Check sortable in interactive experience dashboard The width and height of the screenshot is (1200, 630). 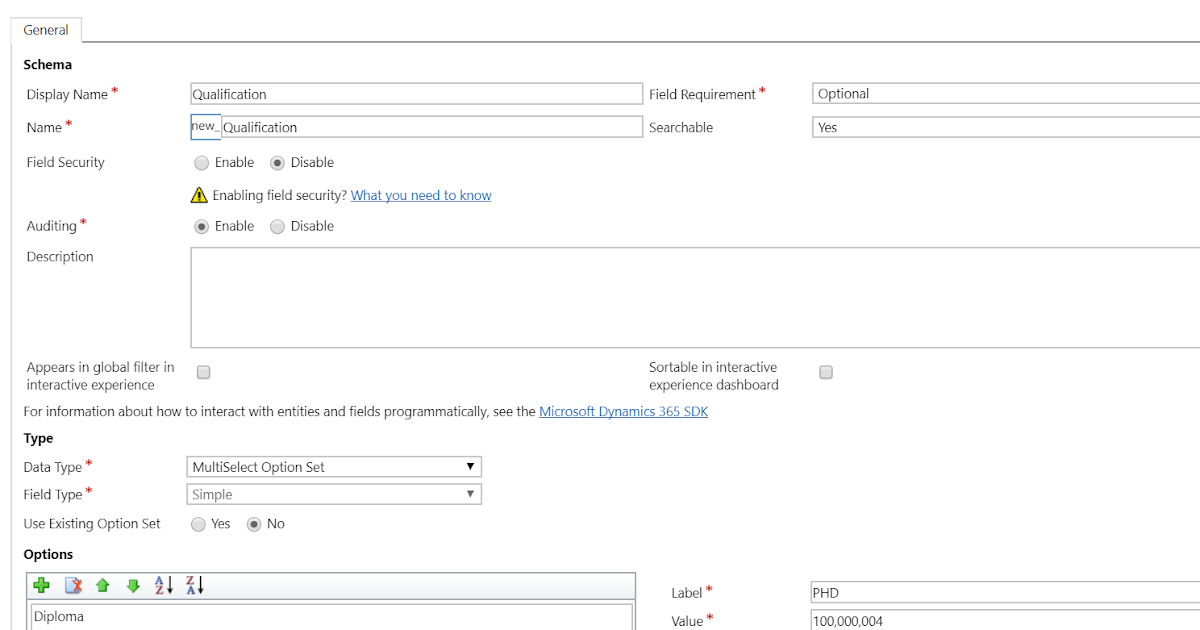[x=826, y=371]
